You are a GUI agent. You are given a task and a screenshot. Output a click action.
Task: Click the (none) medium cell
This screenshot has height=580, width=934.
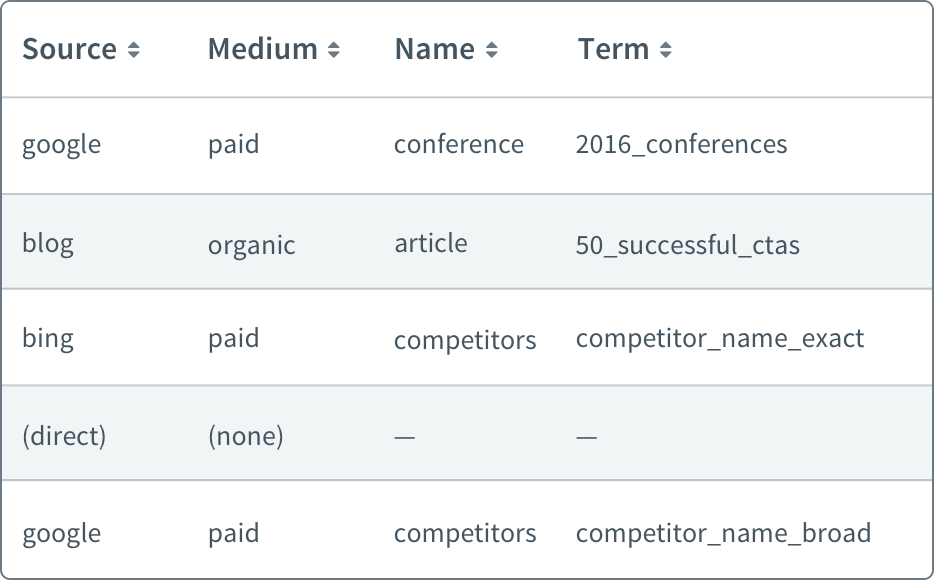point(245,436)
